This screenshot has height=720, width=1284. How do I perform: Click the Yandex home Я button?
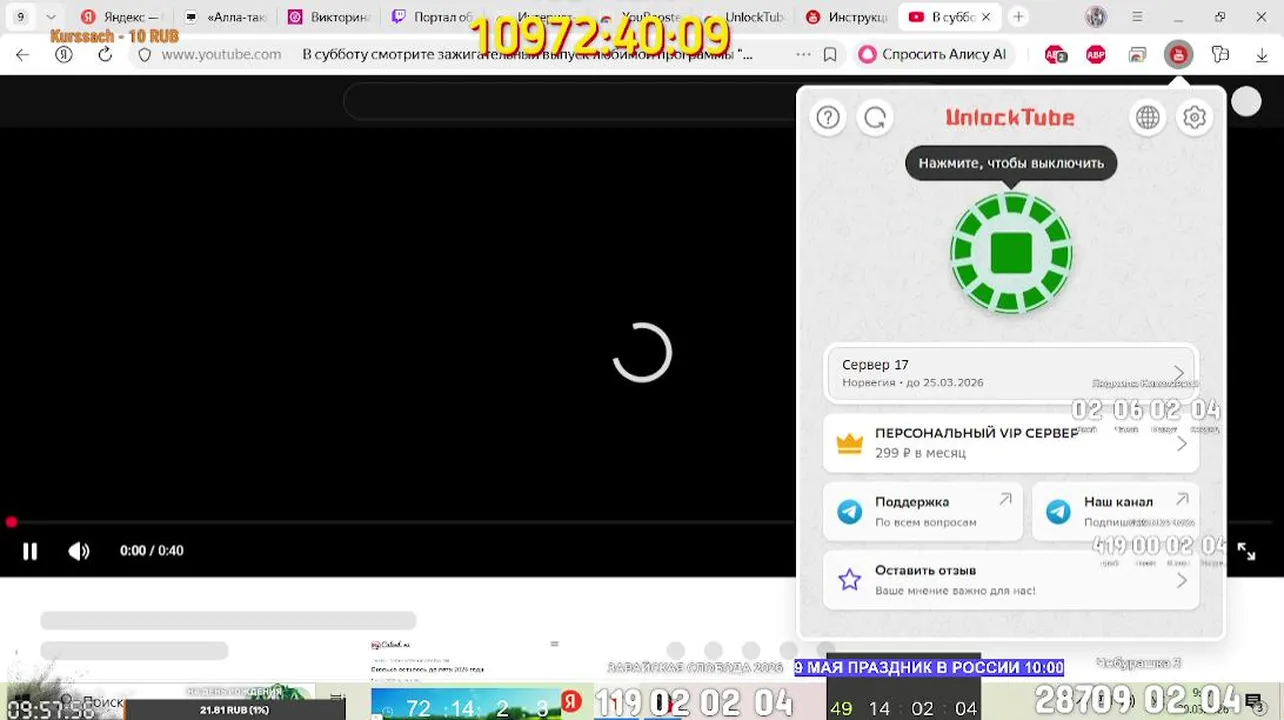[64, 55]
